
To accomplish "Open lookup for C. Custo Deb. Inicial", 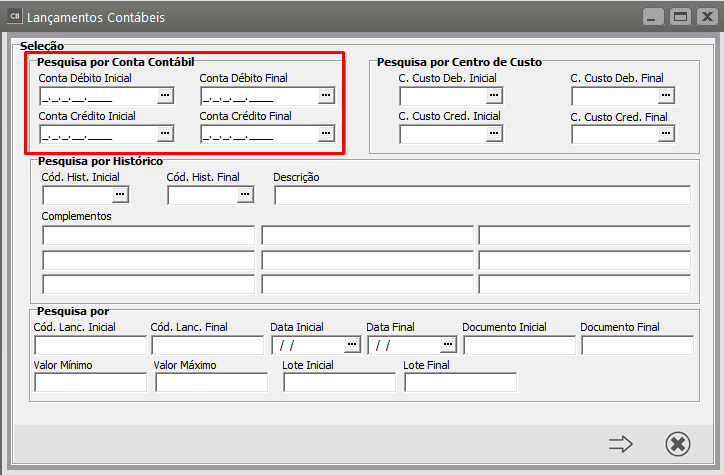I will (494, 96).
